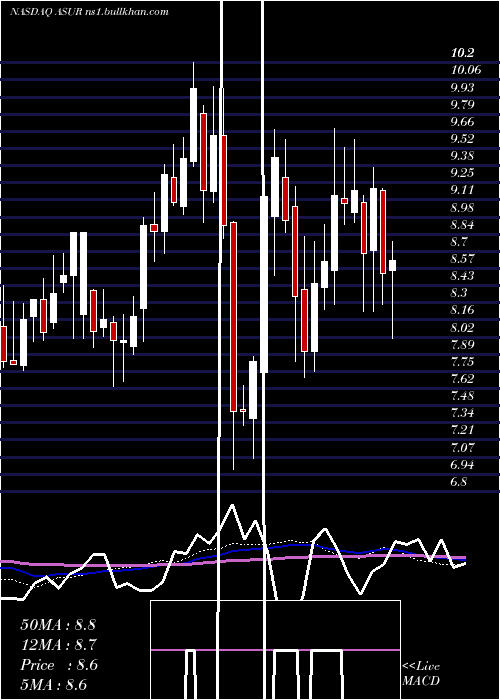This screenshot has width=500, height=700.
Task: Select the 9.52 price axis label
Action: pyautogui.click(x=462, y=139)
